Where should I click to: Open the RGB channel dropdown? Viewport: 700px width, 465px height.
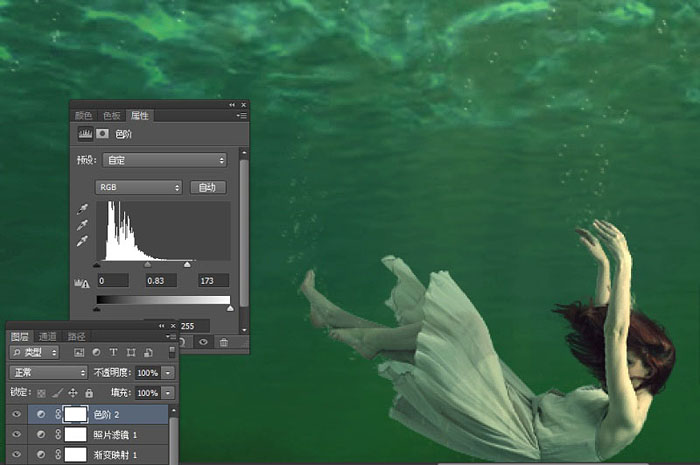138,187
